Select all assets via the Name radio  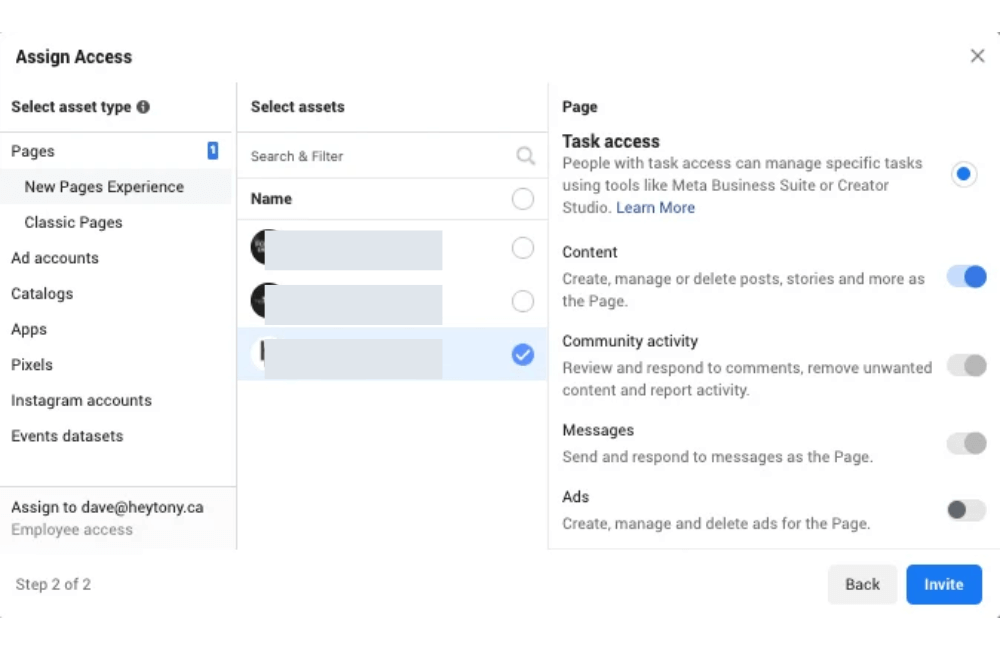[522, 198]
